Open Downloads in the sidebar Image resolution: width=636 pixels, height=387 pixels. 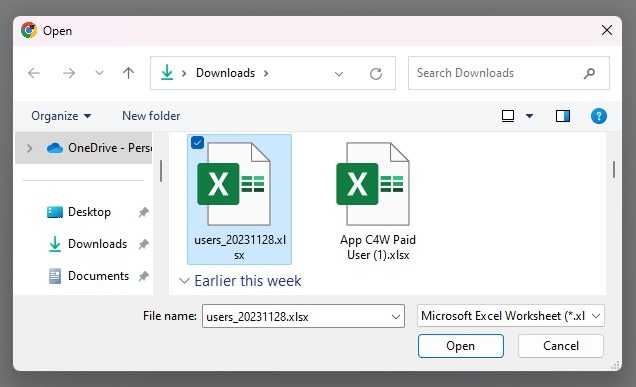pyautogui.click(x=97, y=244)
